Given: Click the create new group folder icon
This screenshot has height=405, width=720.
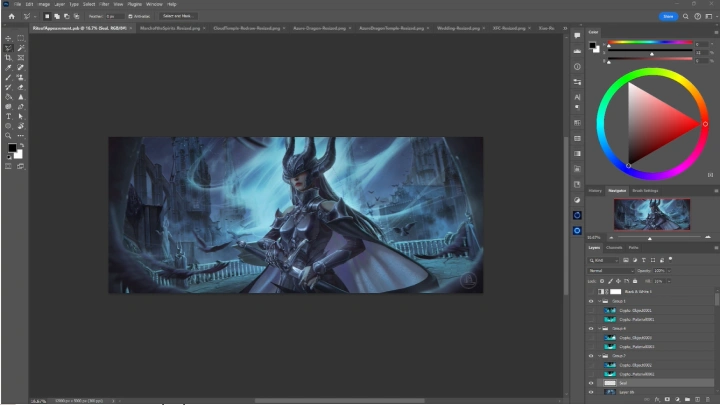Looking at the screenshot, I should 687,399.
